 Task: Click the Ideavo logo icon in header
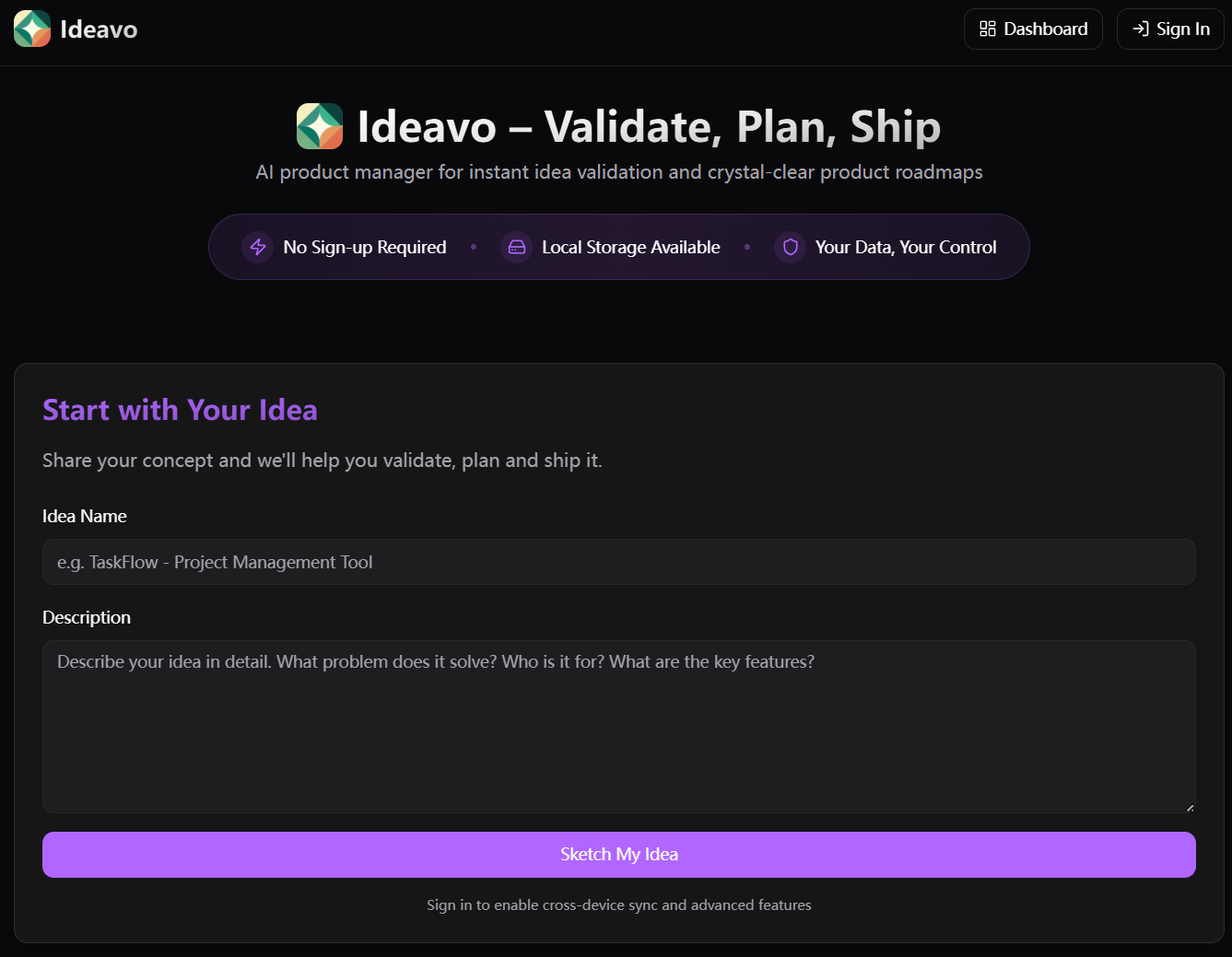click(32, 29)
